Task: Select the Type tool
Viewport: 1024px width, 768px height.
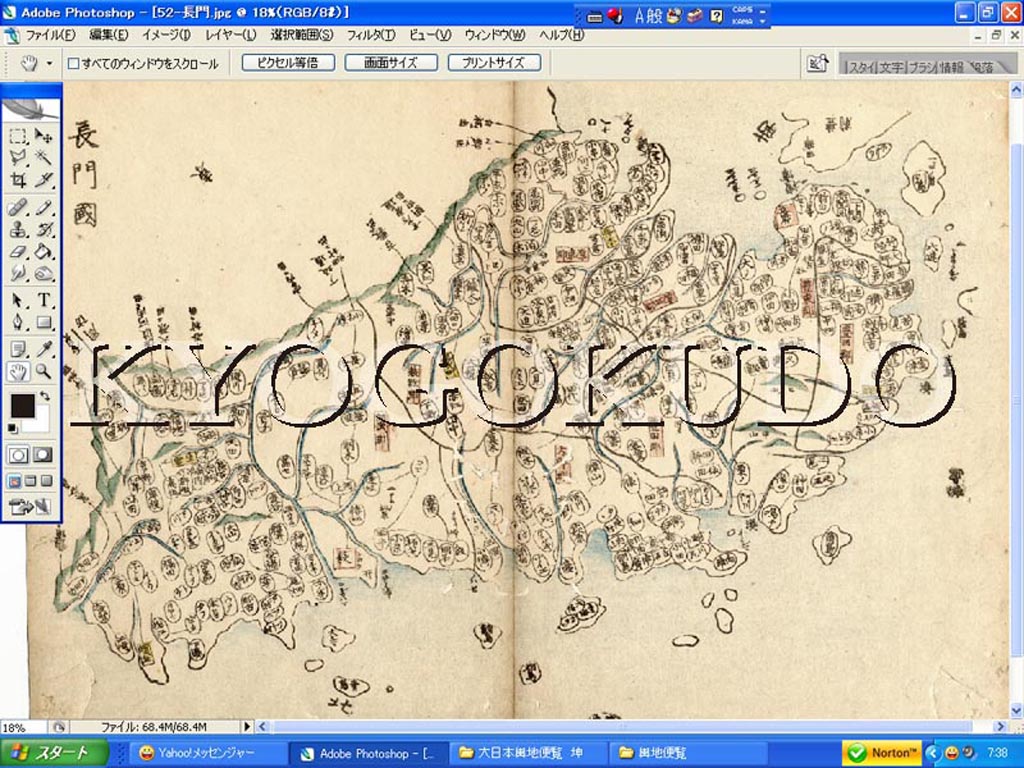Action: point(43,300)
